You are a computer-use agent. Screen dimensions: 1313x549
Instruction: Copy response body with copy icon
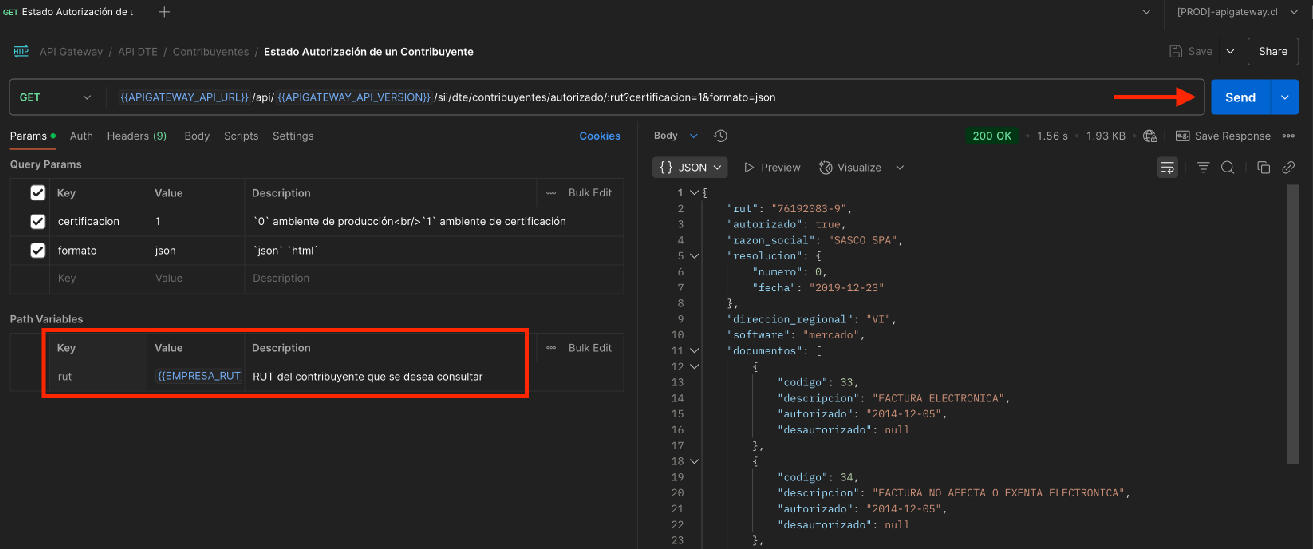[x=1263, y=167]
